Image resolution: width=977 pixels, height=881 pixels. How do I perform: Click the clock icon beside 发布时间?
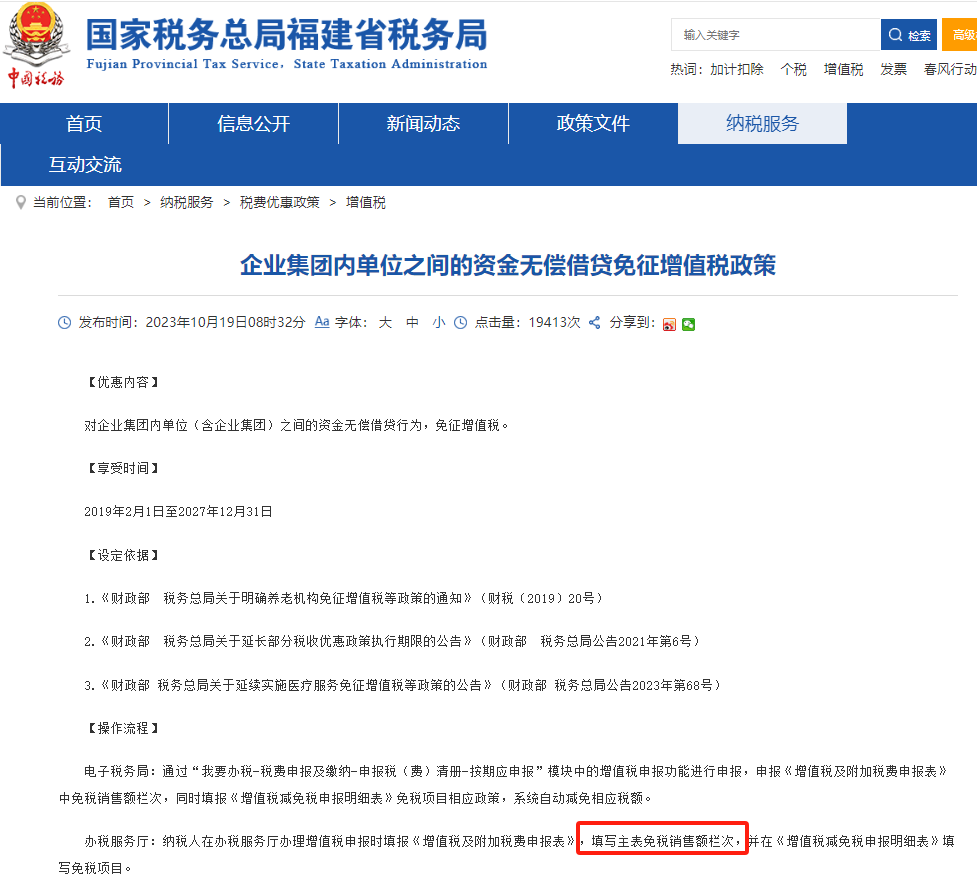tap(63, 322)
